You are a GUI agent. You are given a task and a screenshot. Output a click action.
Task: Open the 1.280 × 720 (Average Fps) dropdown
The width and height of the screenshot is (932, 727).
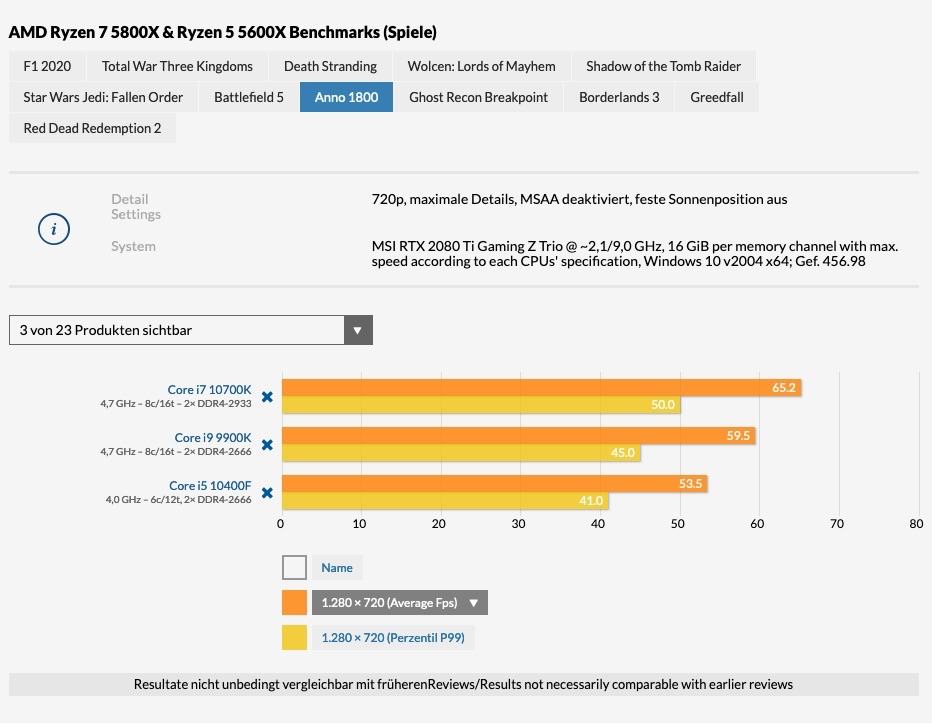(x=399, y=603)
